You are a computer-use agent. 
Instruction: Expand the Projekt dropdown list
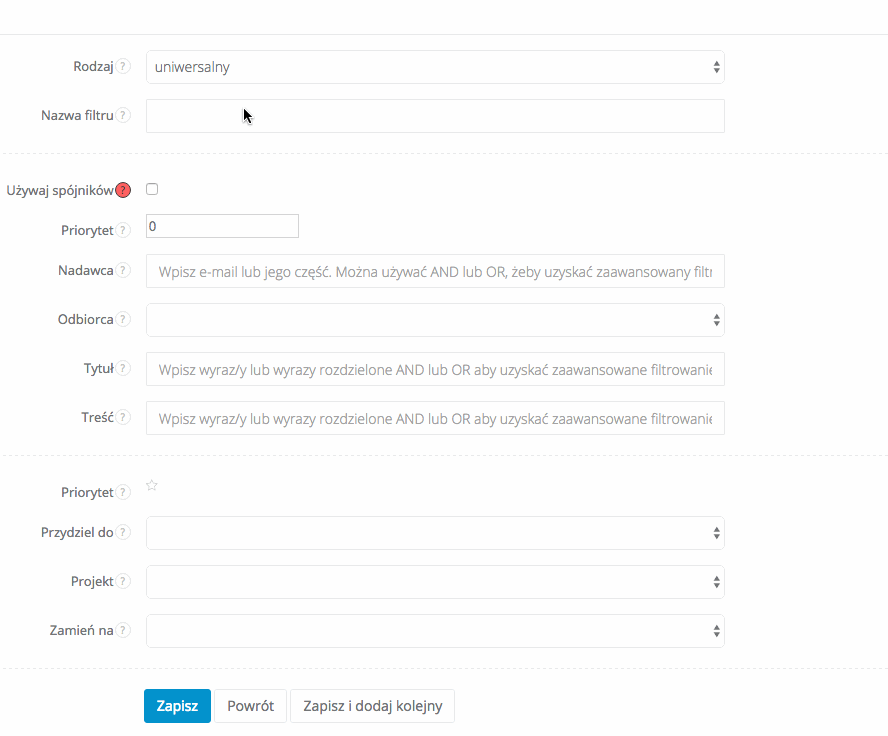coord(435,581)
